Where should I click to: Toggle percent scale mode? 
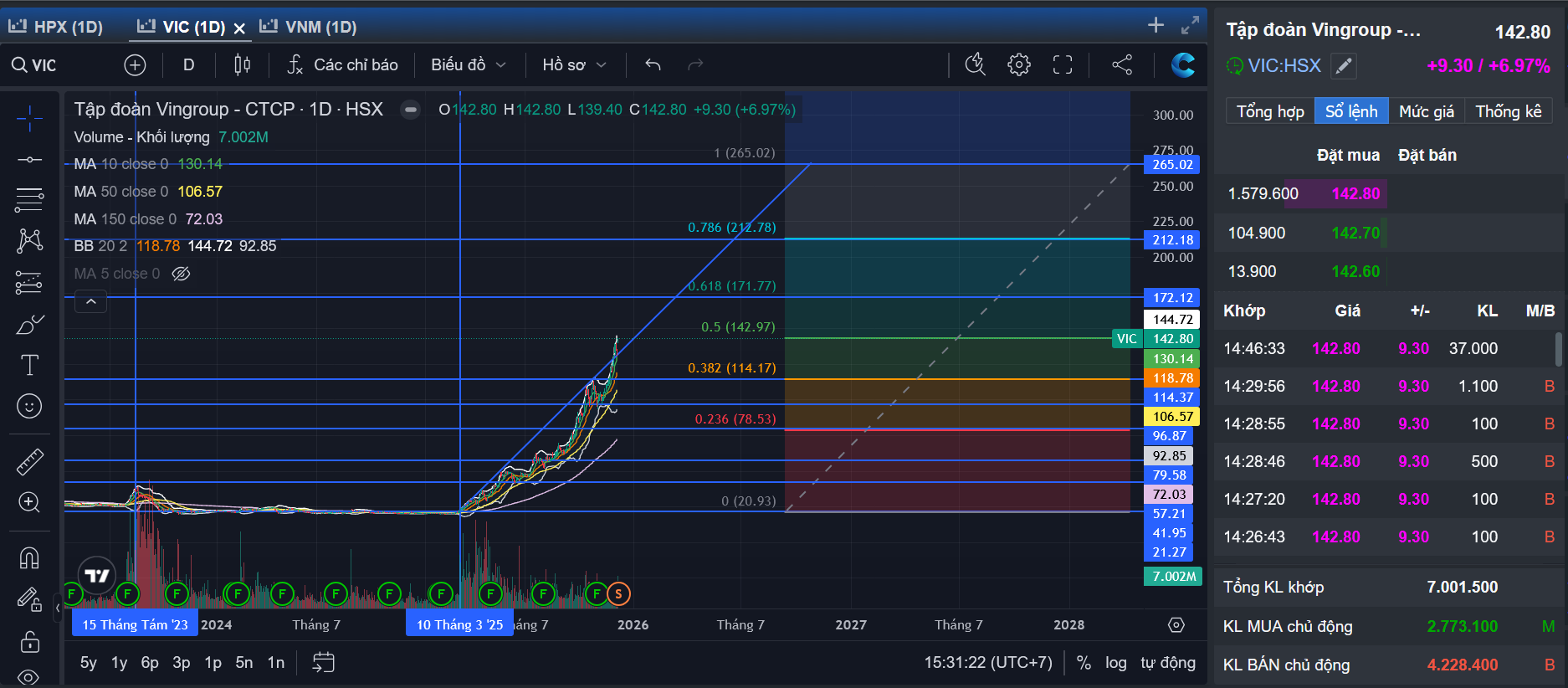pyautogui.click(x=1084, y=663)
